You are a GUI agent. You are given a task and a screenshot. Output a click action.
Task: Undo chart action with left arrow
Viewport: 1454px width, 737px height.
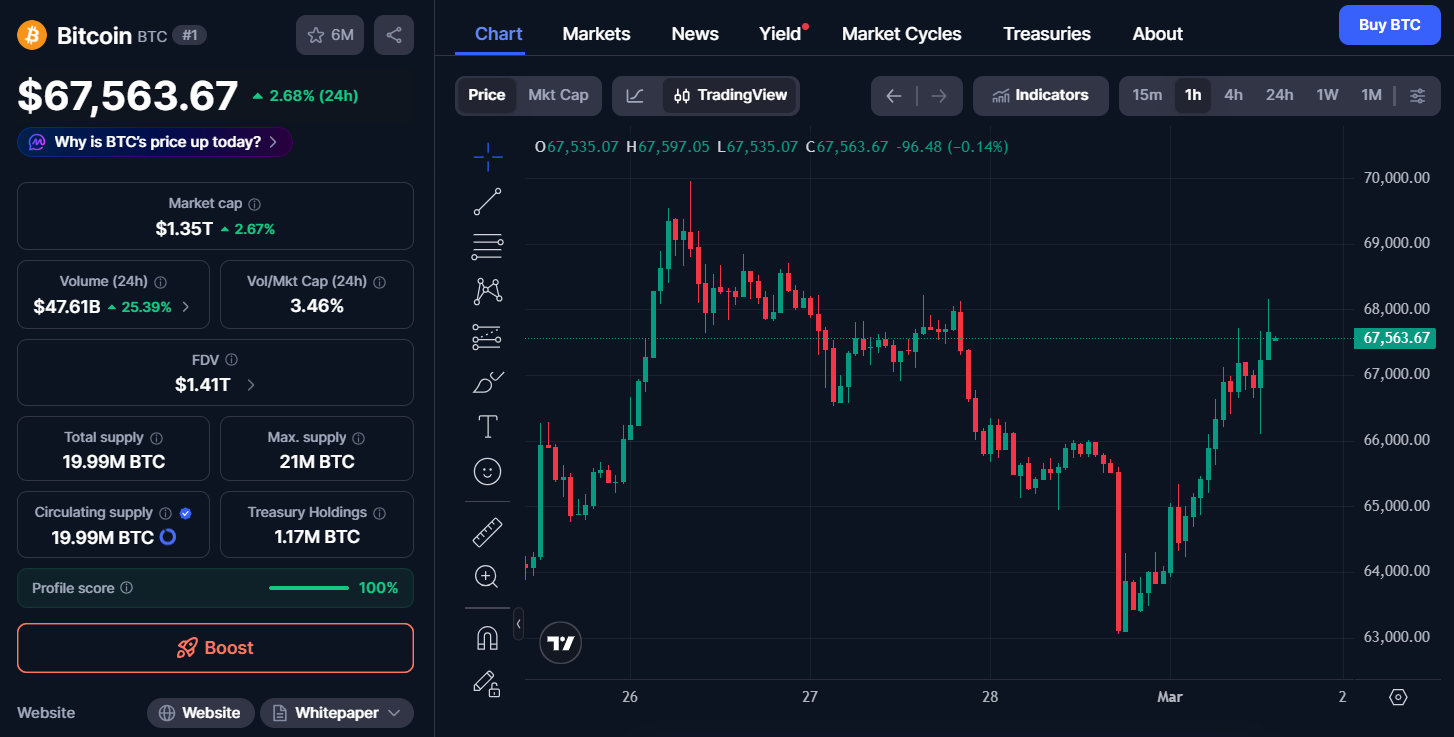(x=894, y=96)
